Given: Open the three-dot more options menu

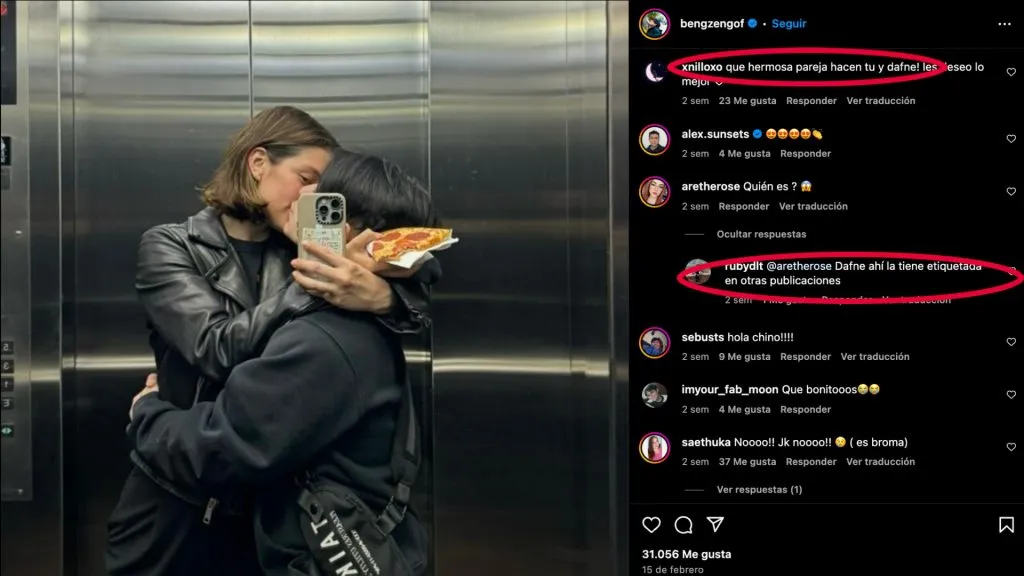Looking at the screenshot, I should point(1004,24).
